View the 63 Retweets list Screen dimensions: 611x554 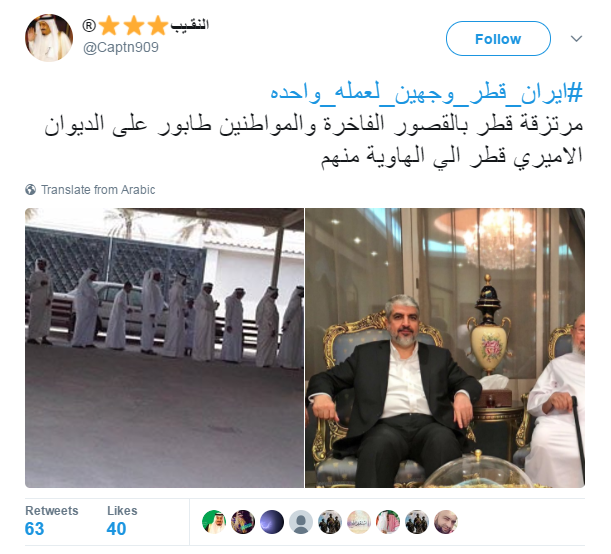pos(51,521)
